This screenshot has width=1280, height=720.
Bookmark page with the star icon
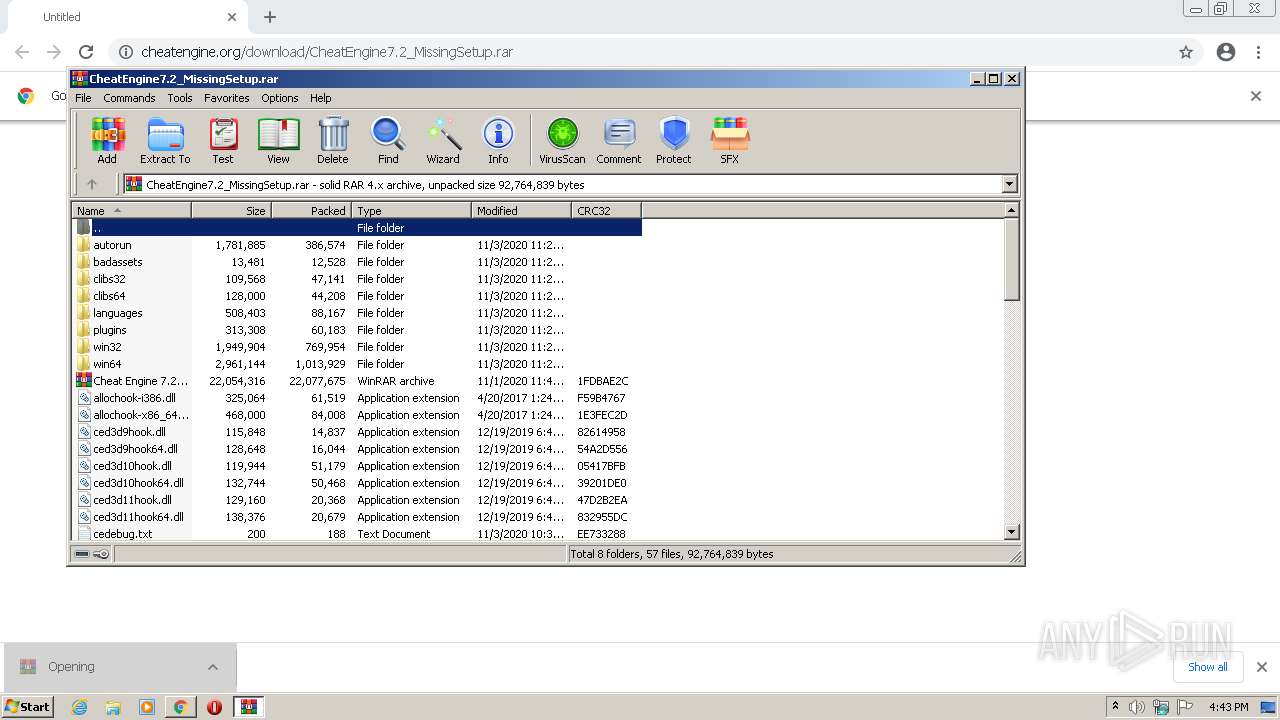coord(1186,52)
